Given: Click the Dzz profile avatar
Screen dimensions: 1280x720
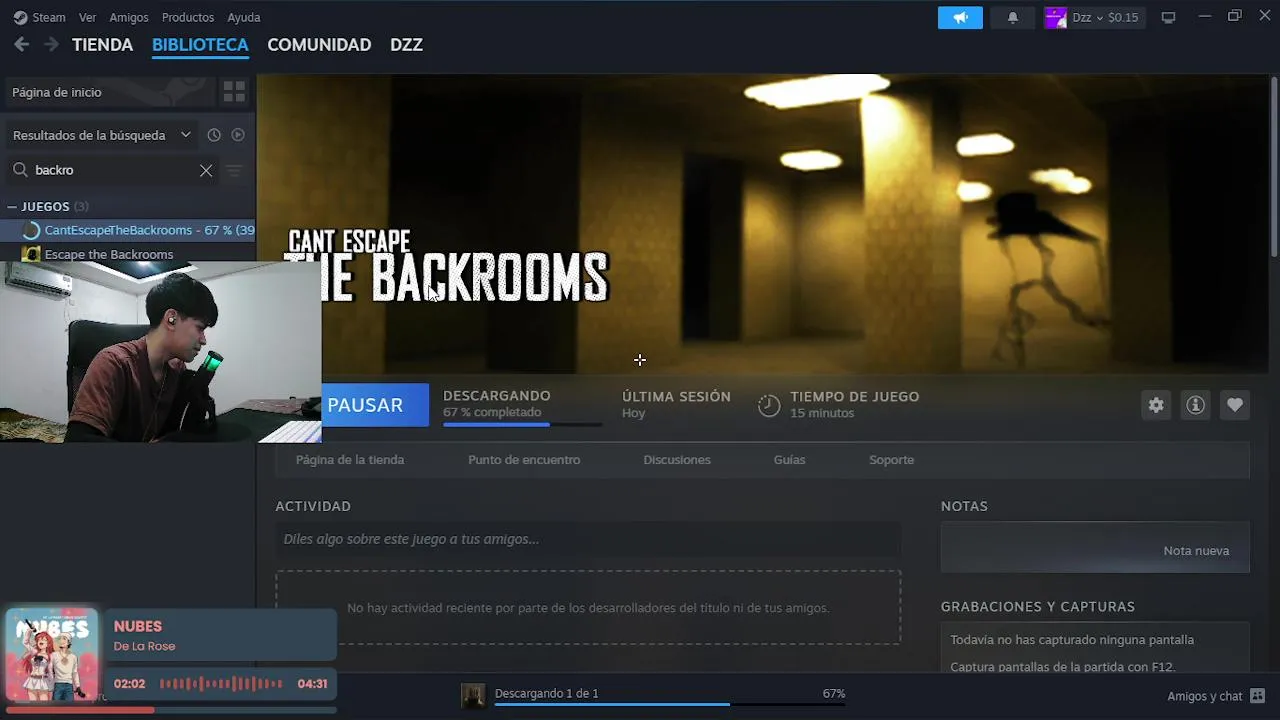Looking at the screenshot, I should click(x=1056, y=17).
